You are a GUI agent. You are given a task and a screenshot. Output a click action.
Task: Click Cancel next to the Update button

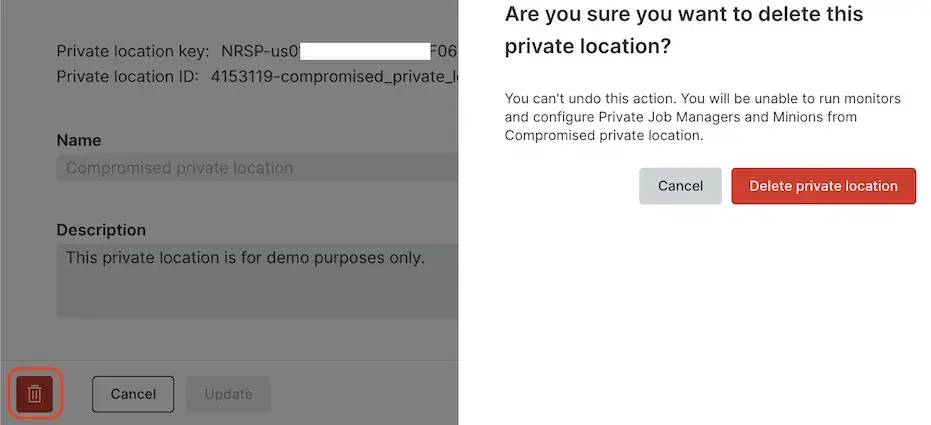coord(133,394)
